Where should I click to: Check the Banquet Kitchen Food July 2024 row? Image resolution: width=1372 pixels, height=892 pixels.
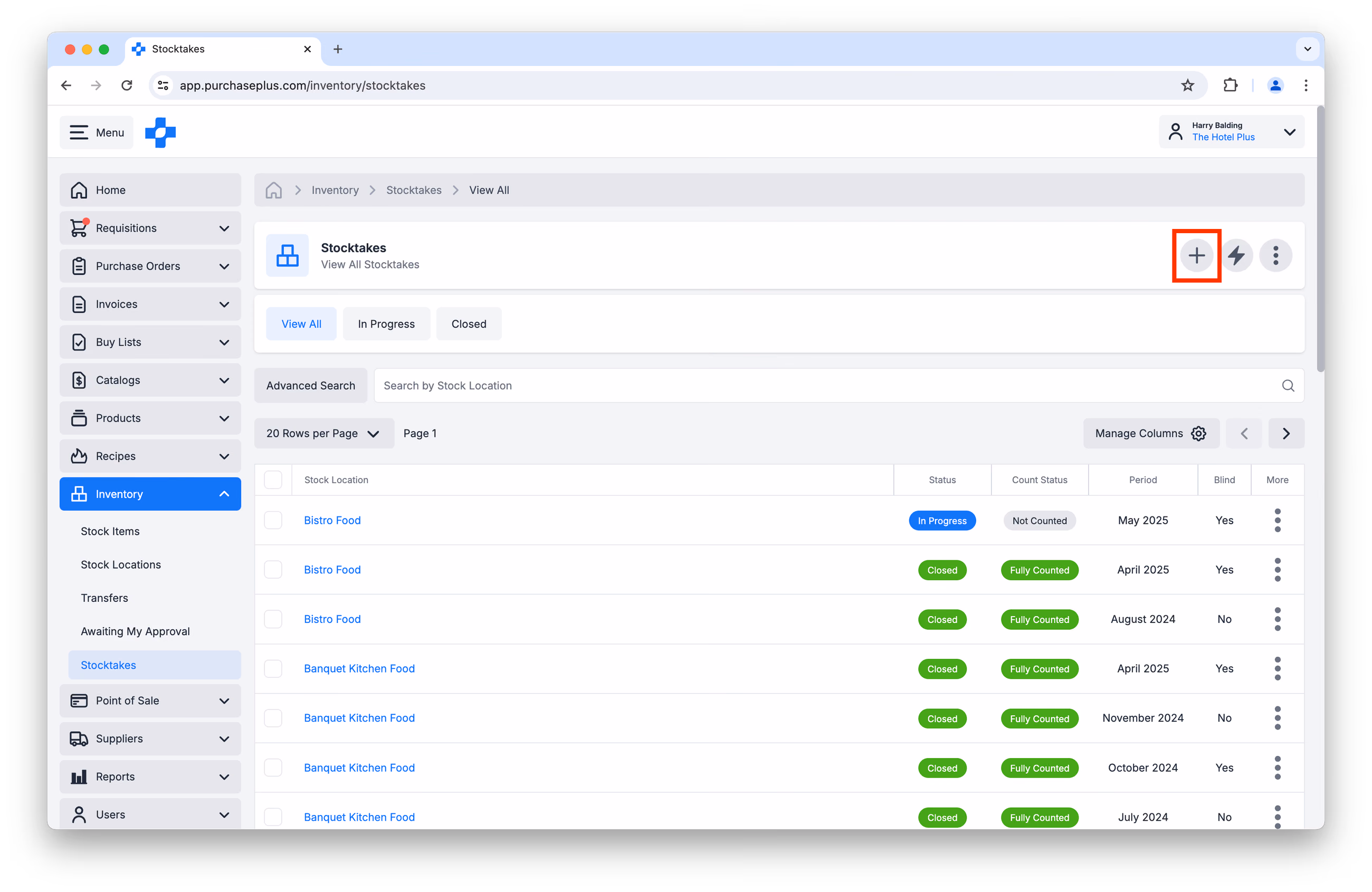[273, 817]
